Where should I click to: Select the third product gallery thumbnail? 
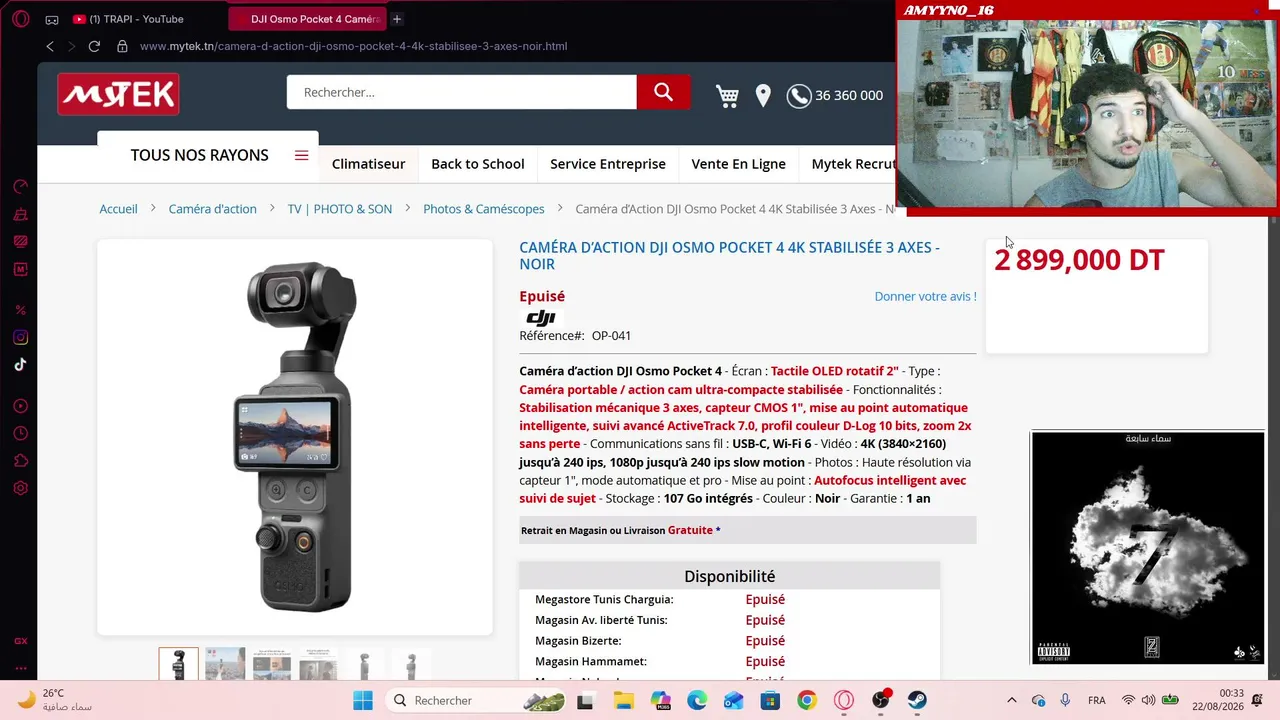click(x=271, y=664)
